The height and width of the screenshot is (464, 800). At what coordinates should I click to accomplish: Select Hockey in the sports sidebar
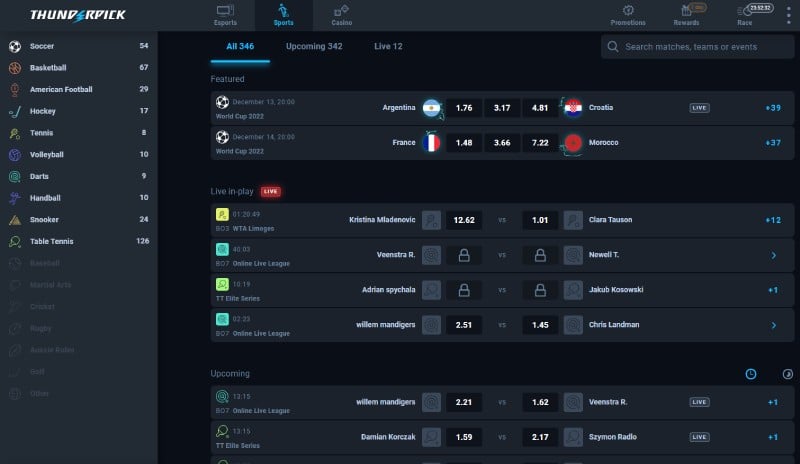click(79, 111)
